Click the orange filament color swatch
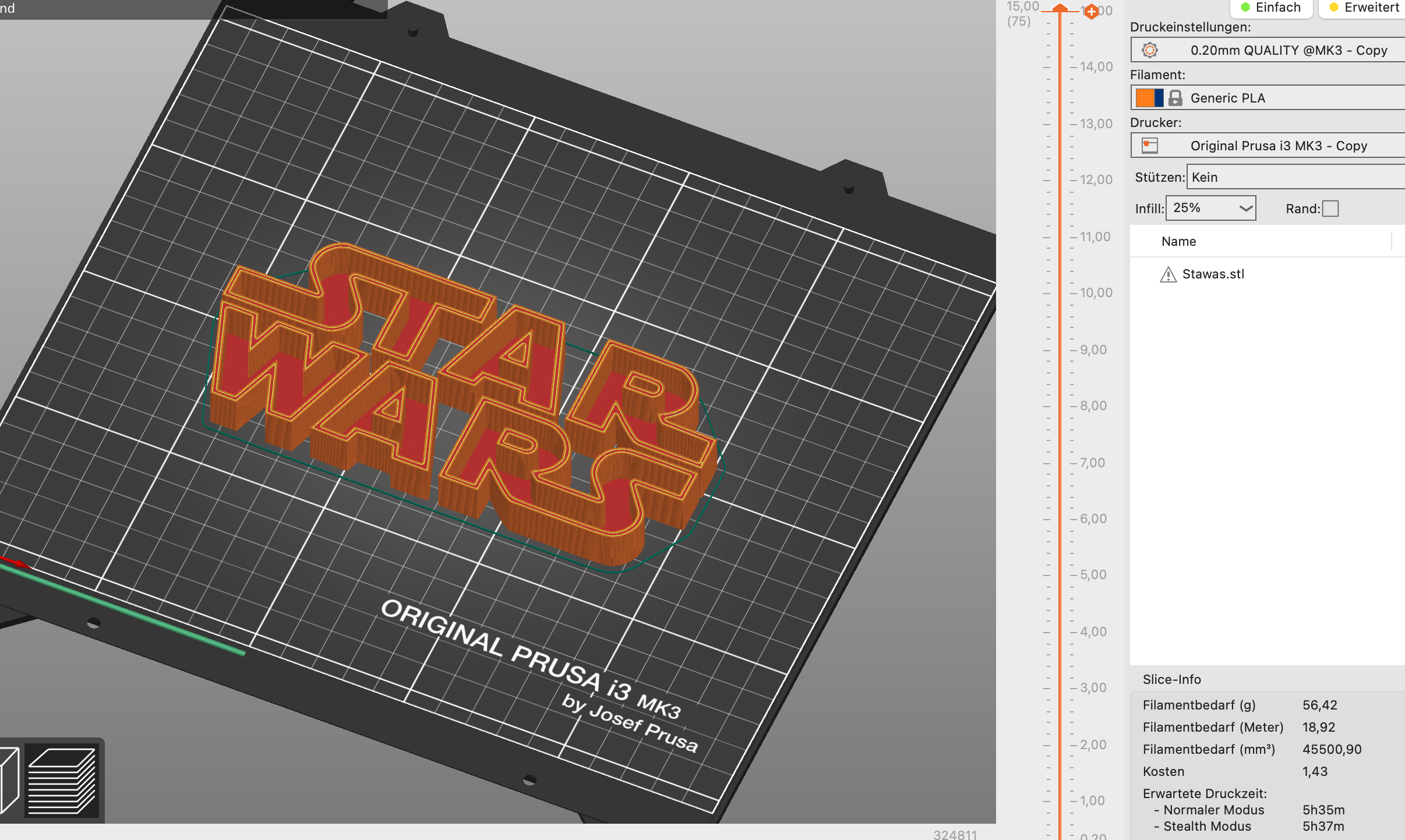This screenshot has height=840, width=1405. point(1145,98)
